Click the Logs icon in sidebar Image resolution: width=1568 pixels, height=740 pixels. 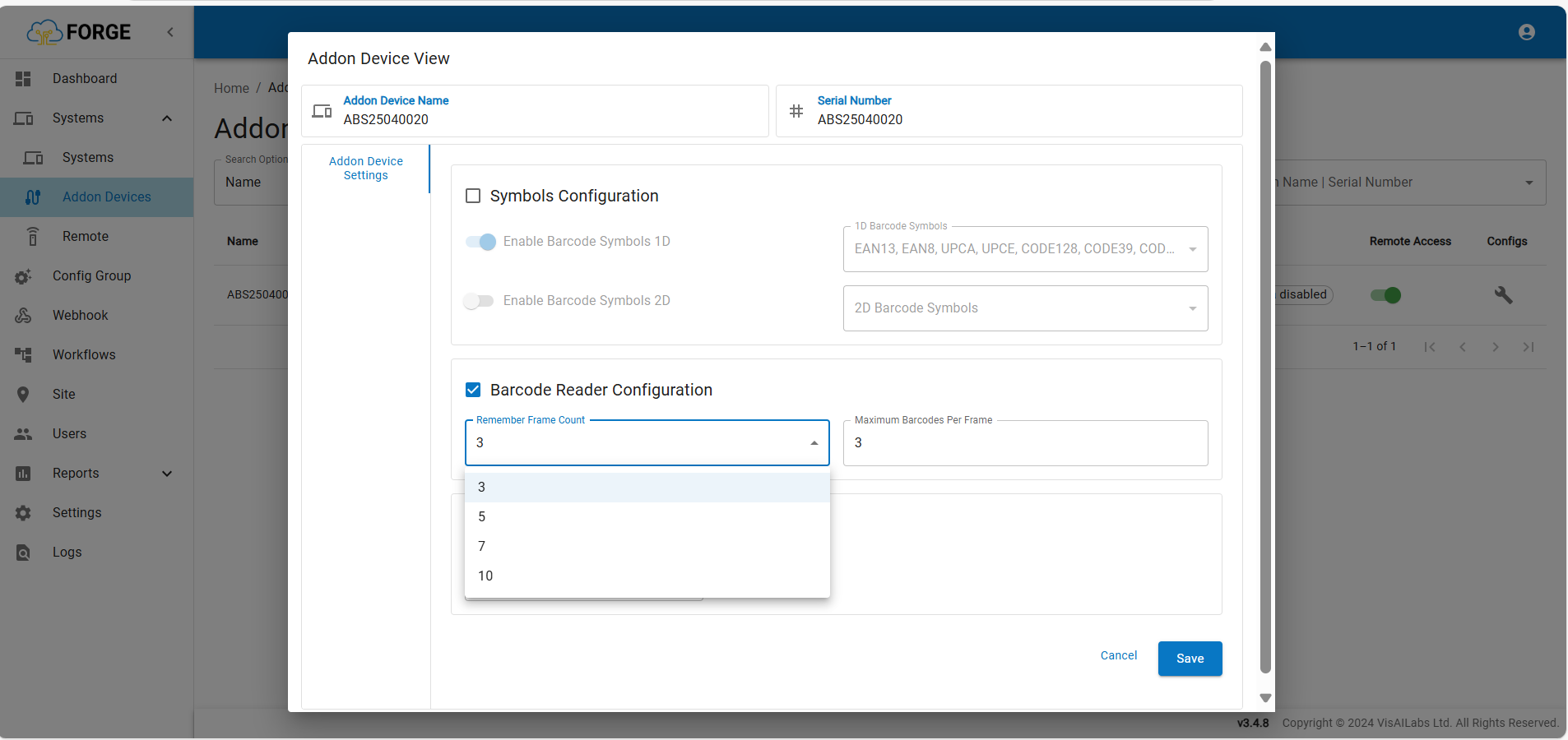tap(23, 553)
